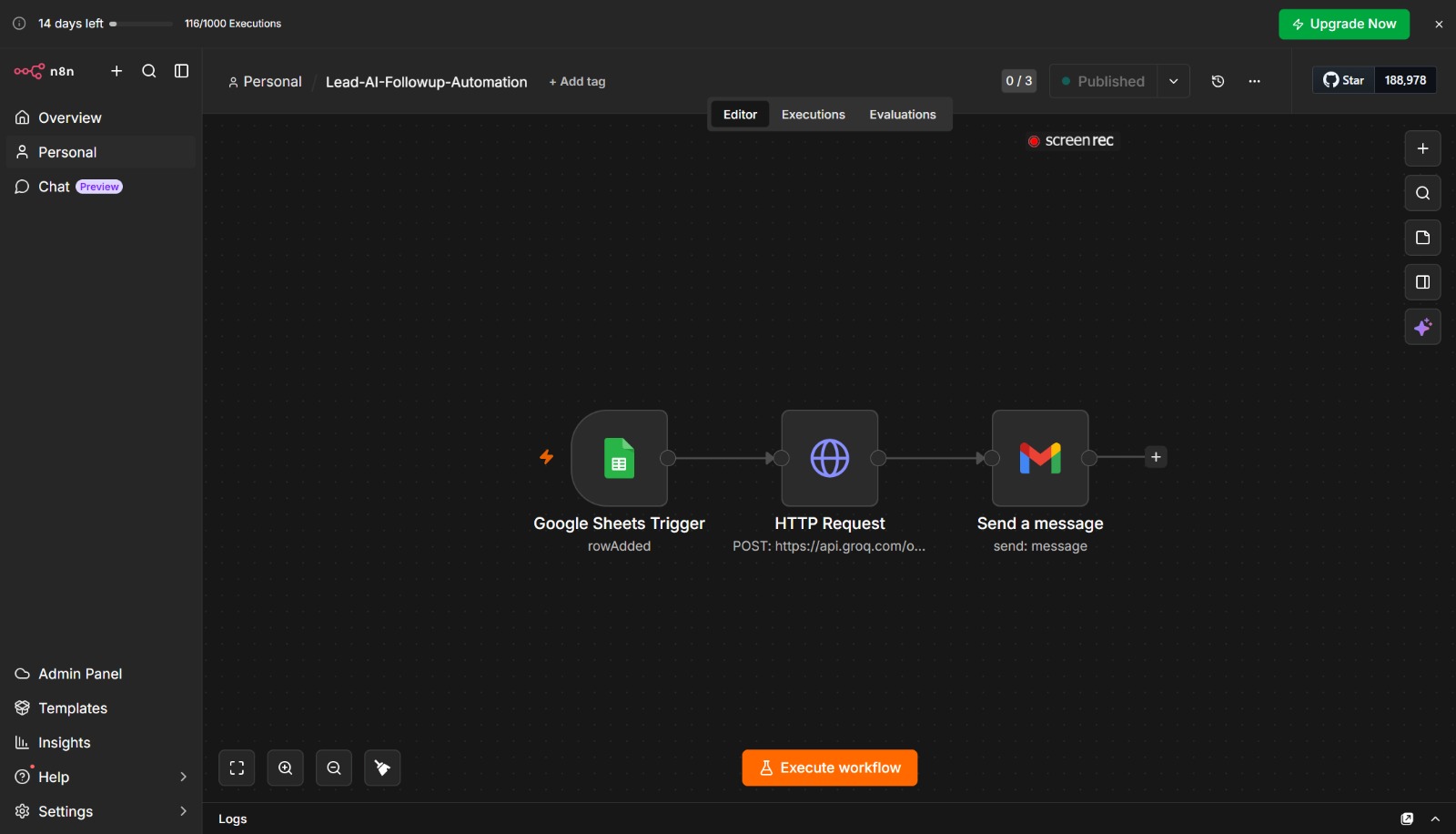The height and width of the screenshot is (834, 1456).
Task: Open Templates
Action: coord(101,708)
